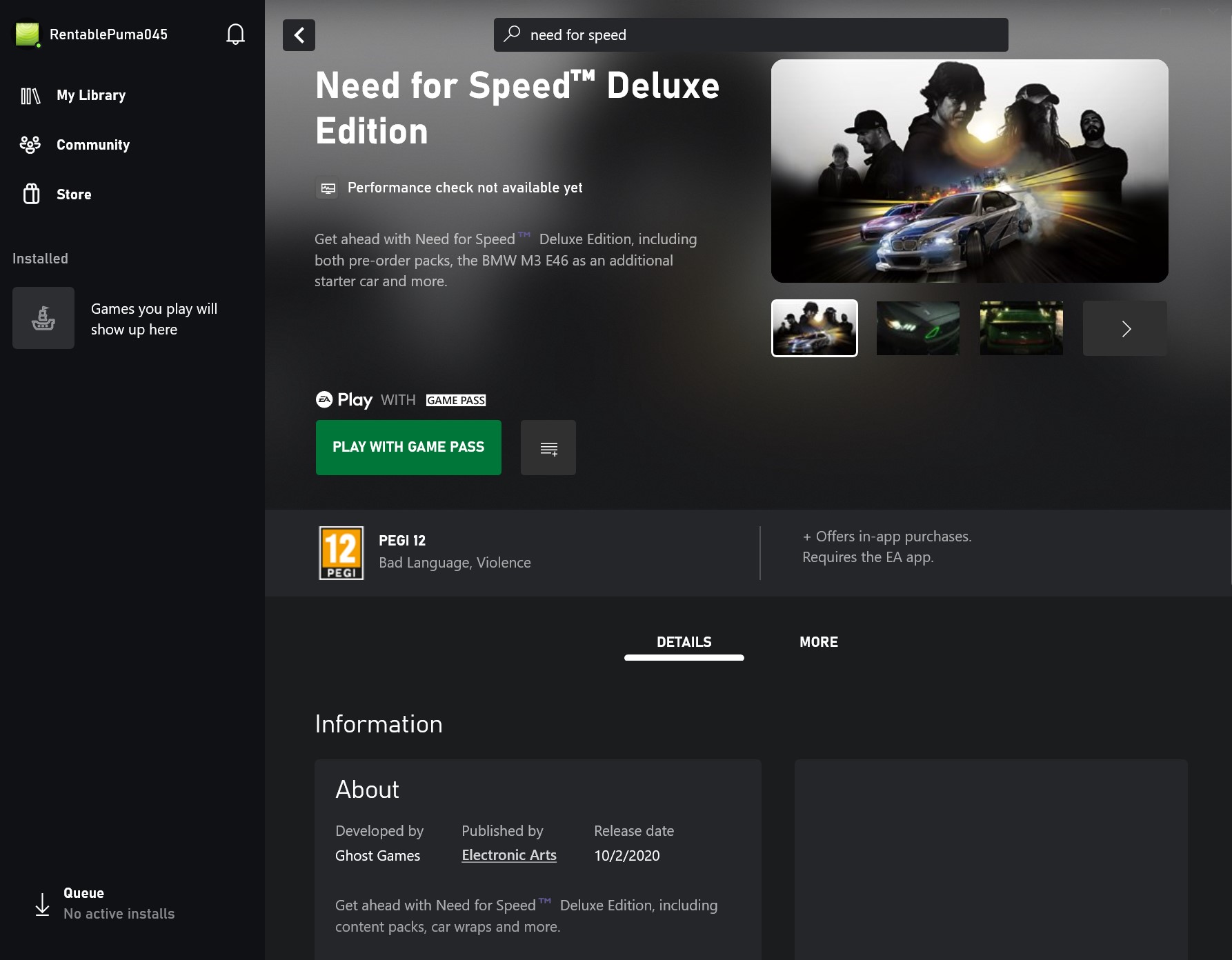This screenshot has height=960, width=1232.
Task: Click Requires the EA app text
Action: pyautogui.click(x=868, y=557)
